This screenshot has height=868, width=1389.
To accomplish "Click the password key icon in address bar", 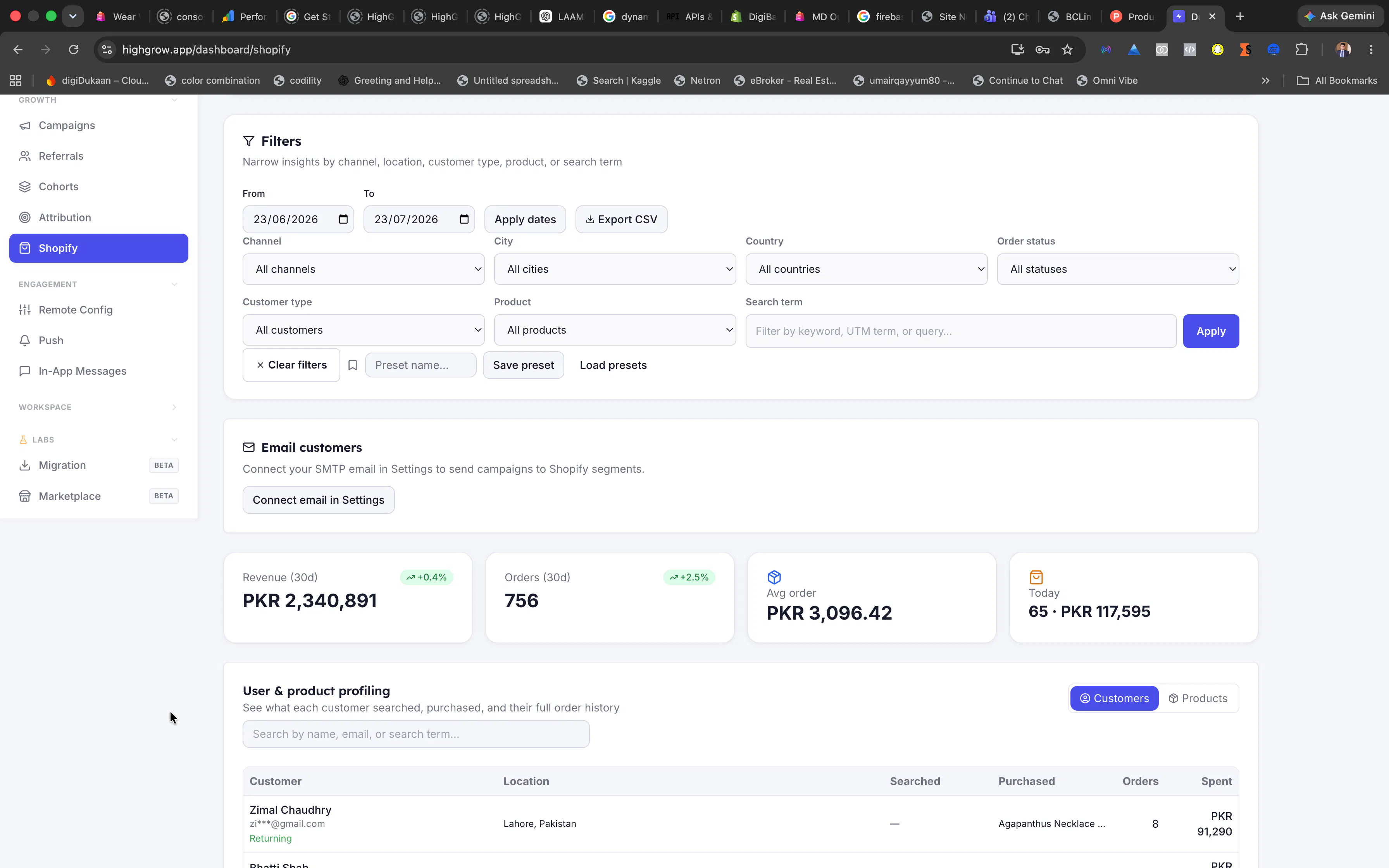I will click(x=1042, y=50).
